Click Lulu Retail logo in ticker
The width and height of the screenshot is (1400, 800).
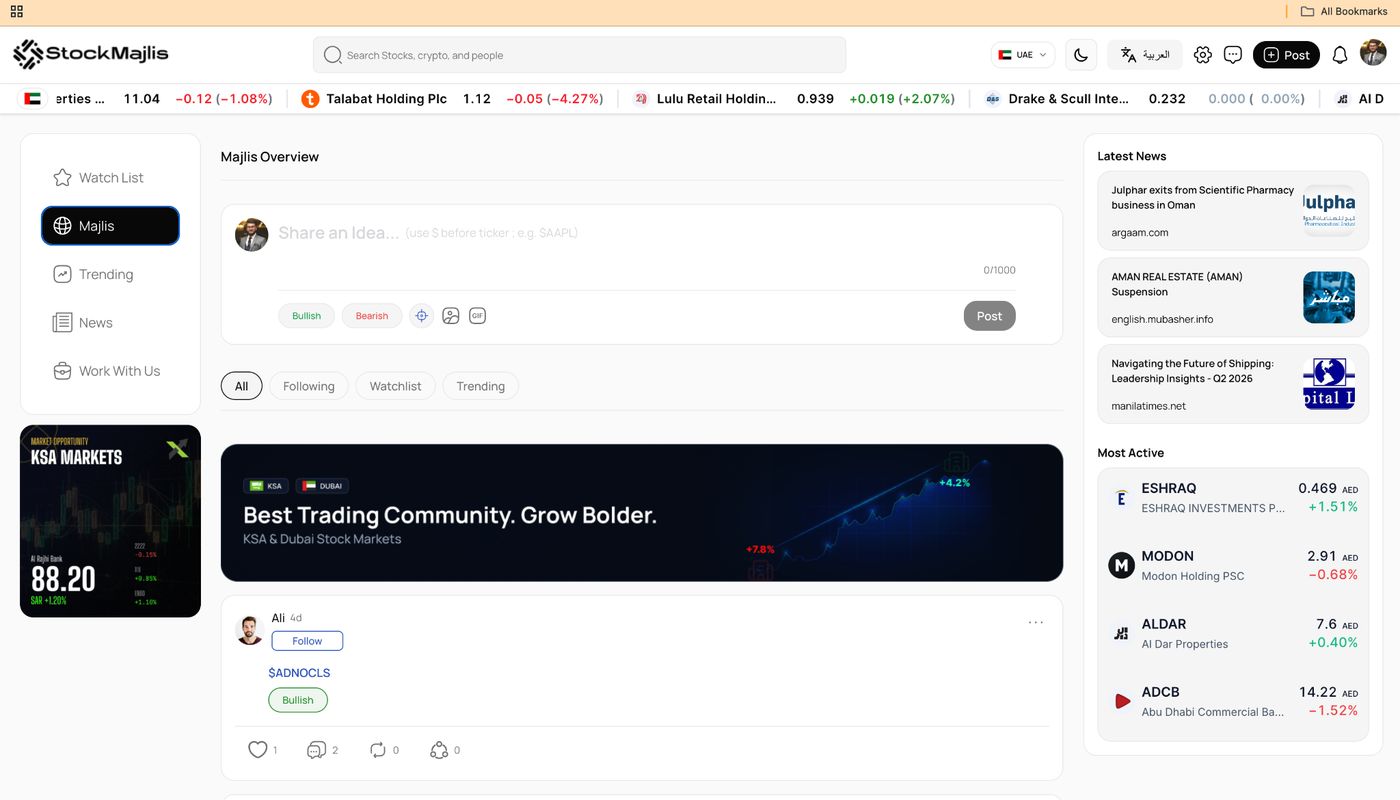tap(641, 99)
